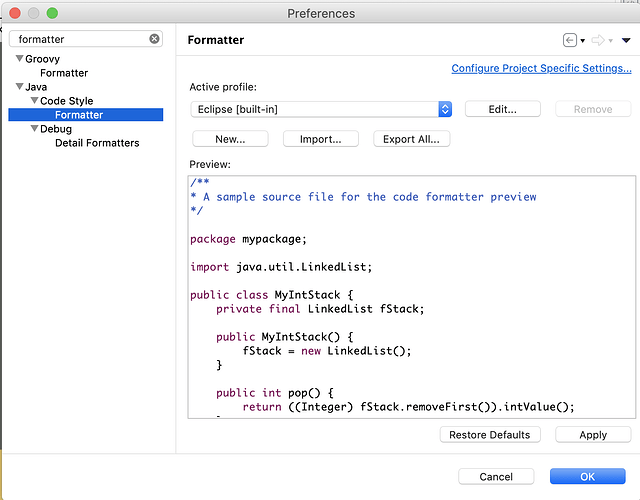This screenshot has width=640, height=500.
Task: Collapse the Code Style tree node
Action: pos(34,101)
